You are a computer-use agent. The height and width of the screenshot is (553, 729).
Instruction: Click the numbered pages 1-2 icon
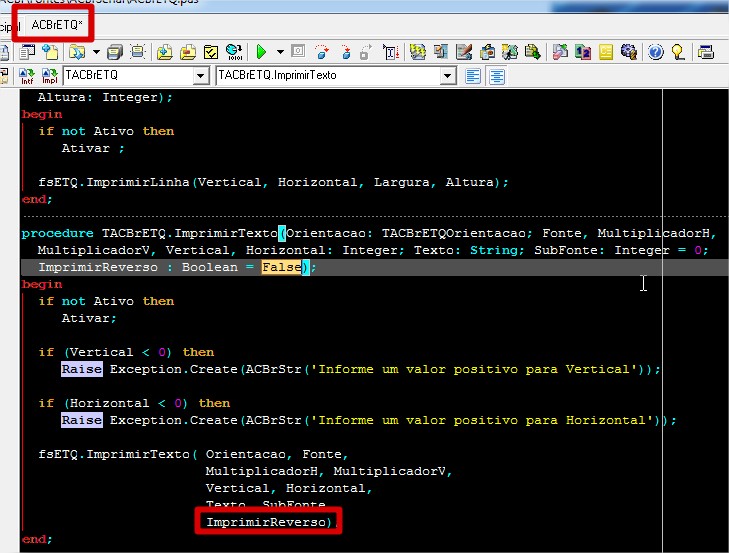(x=583, y=52)
